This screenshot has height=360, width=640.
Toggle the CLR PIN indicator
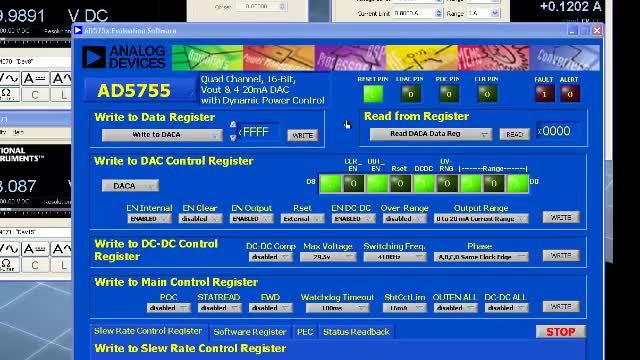click(x=487, y=94)
